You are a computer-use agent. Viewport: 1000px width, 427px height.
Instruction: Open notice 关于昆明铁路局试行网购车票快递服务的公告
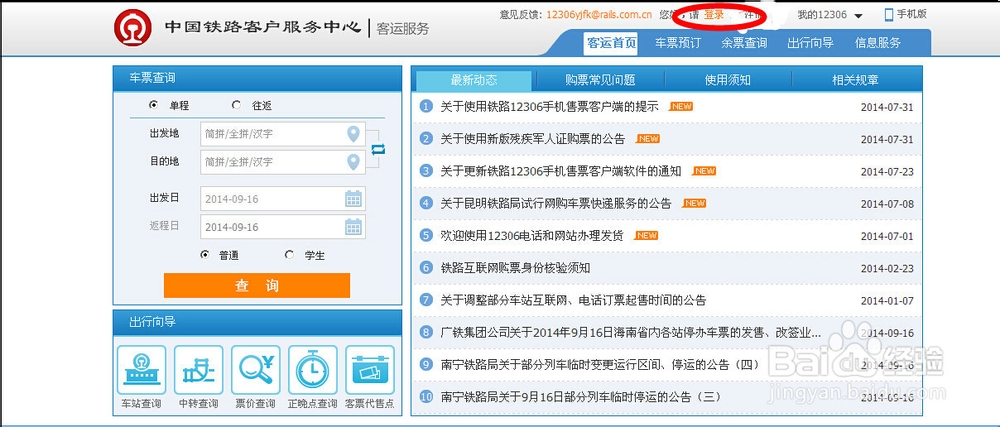pos(555,203)
